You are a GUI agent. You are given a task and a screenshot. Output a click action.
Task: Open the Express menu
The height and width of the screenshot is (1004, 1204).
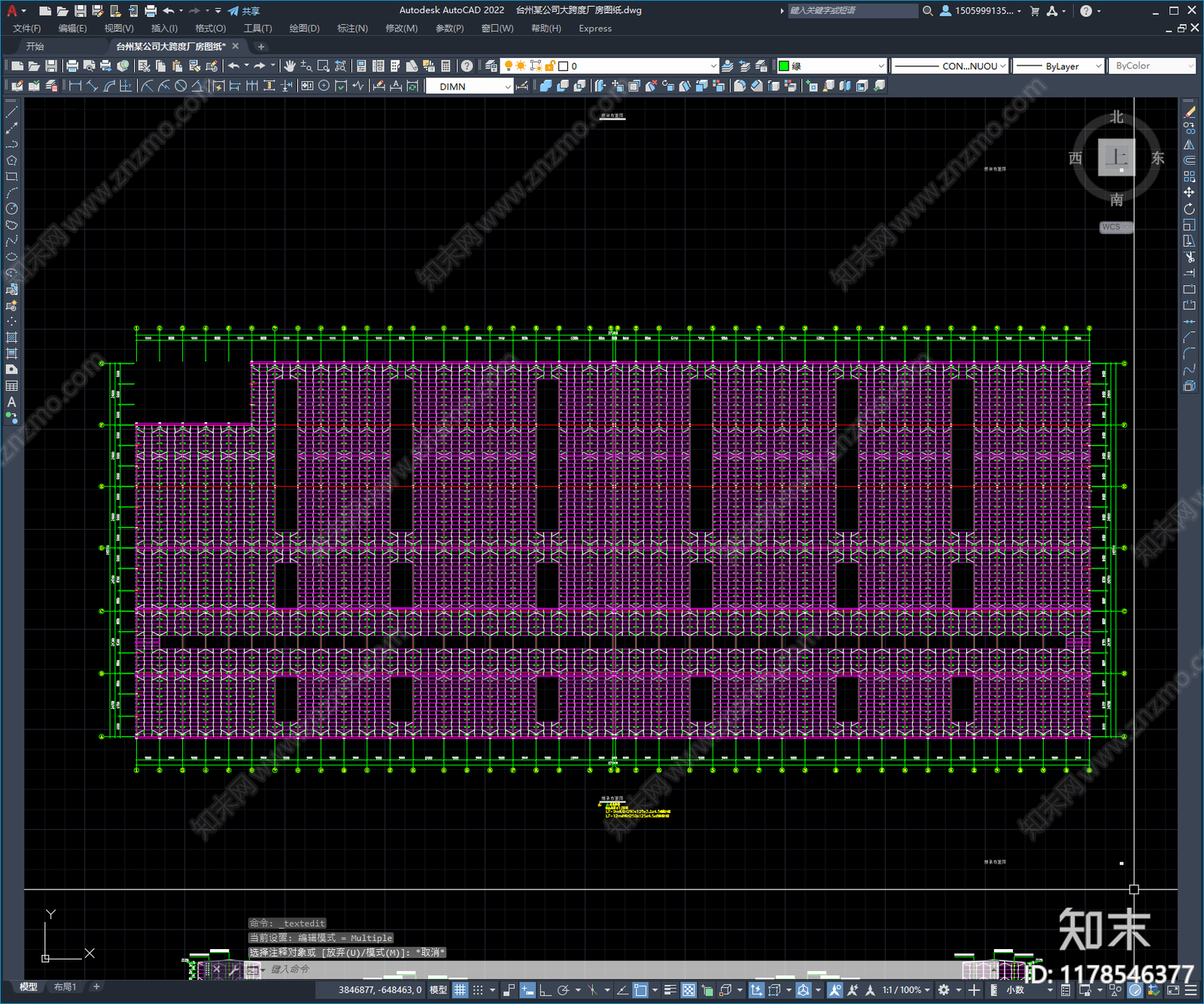(595, 29)
